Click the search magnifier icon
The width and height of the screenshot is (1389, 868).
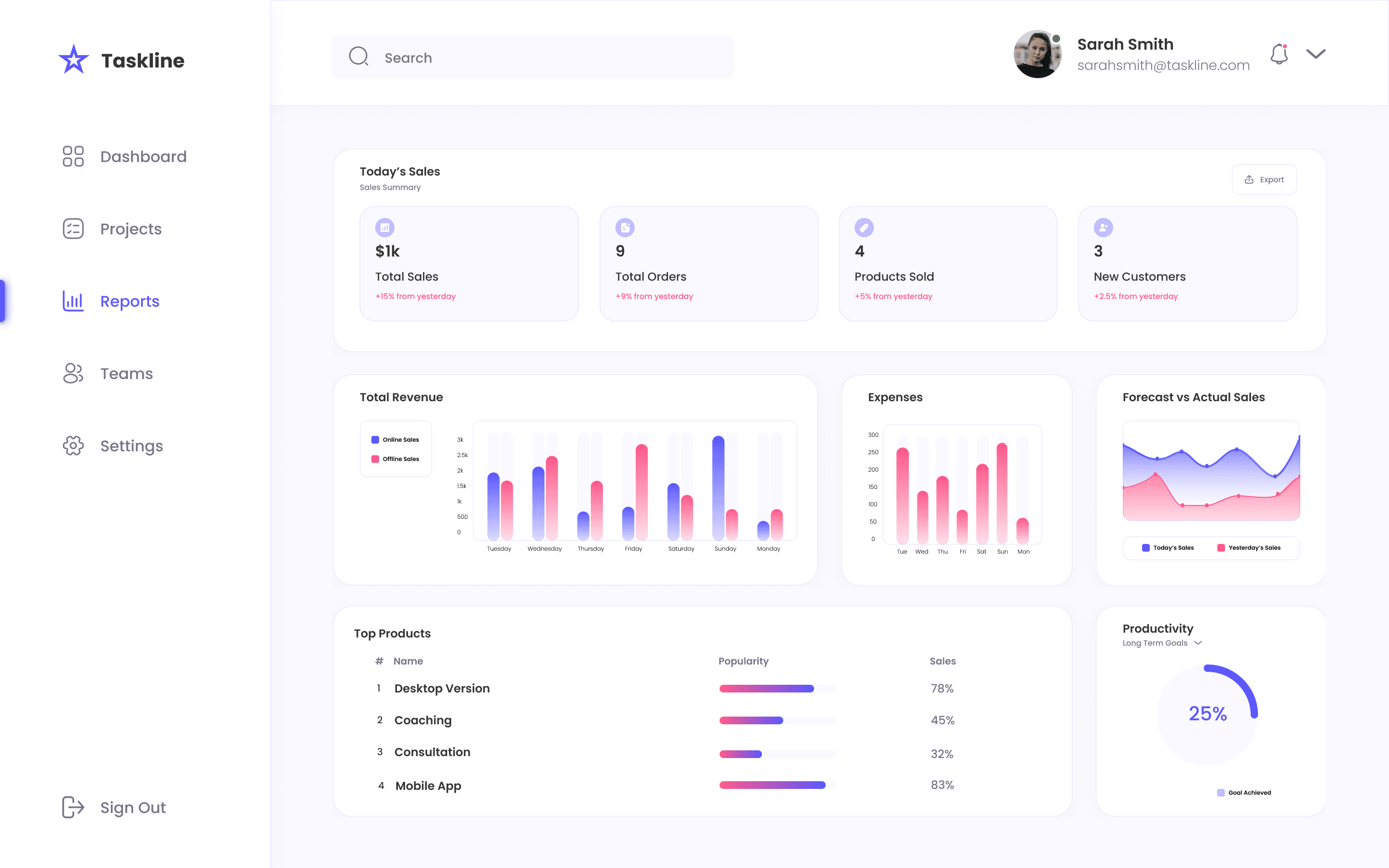pyautogui.click(x=359, y=56)
